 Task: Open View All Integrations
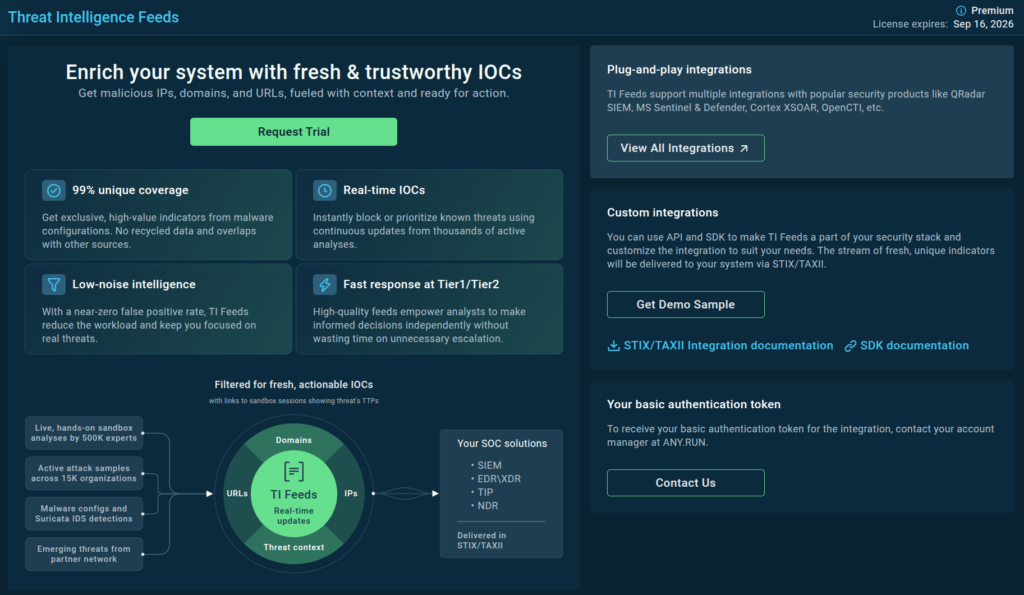click(x=685, y=148)
